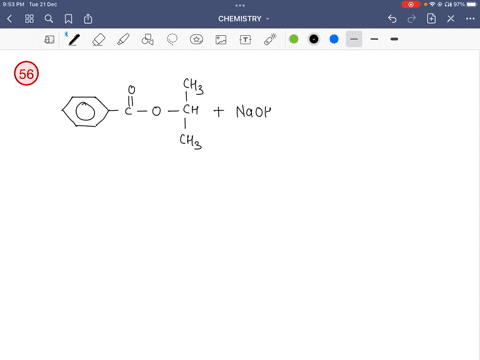Open the share/export menu
The height and width of the screenshot is (360, 480).
pyautogui.click(x=88, y=19)
